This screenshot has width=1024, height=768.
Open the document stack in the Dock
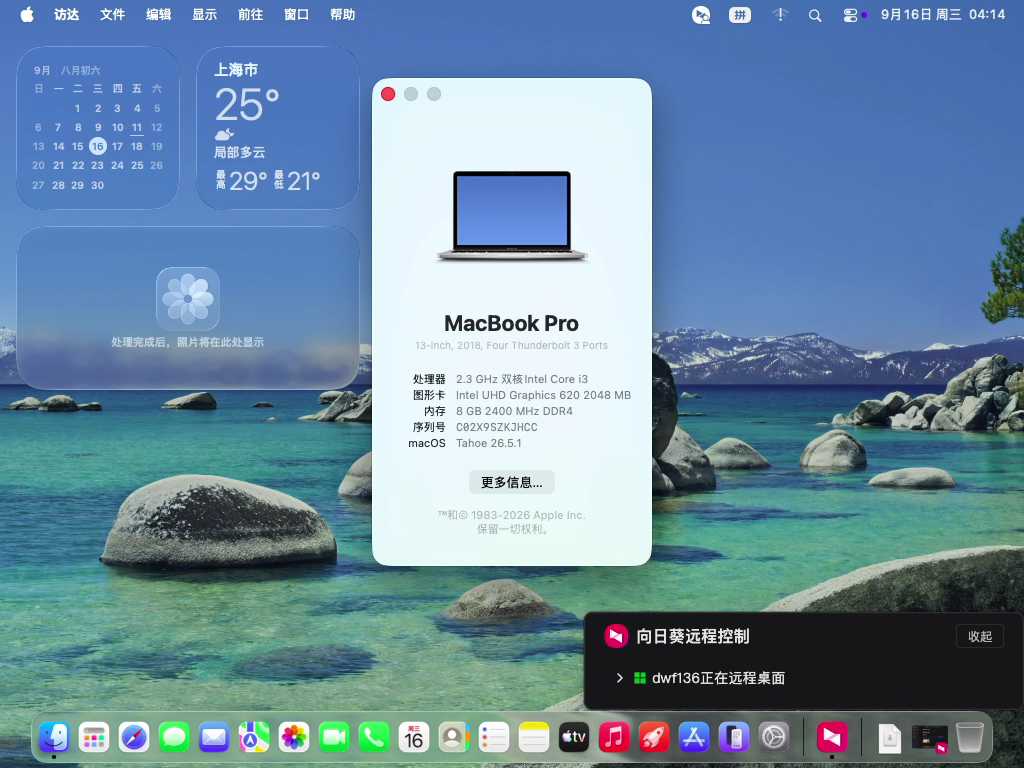[x=889, y=738]
